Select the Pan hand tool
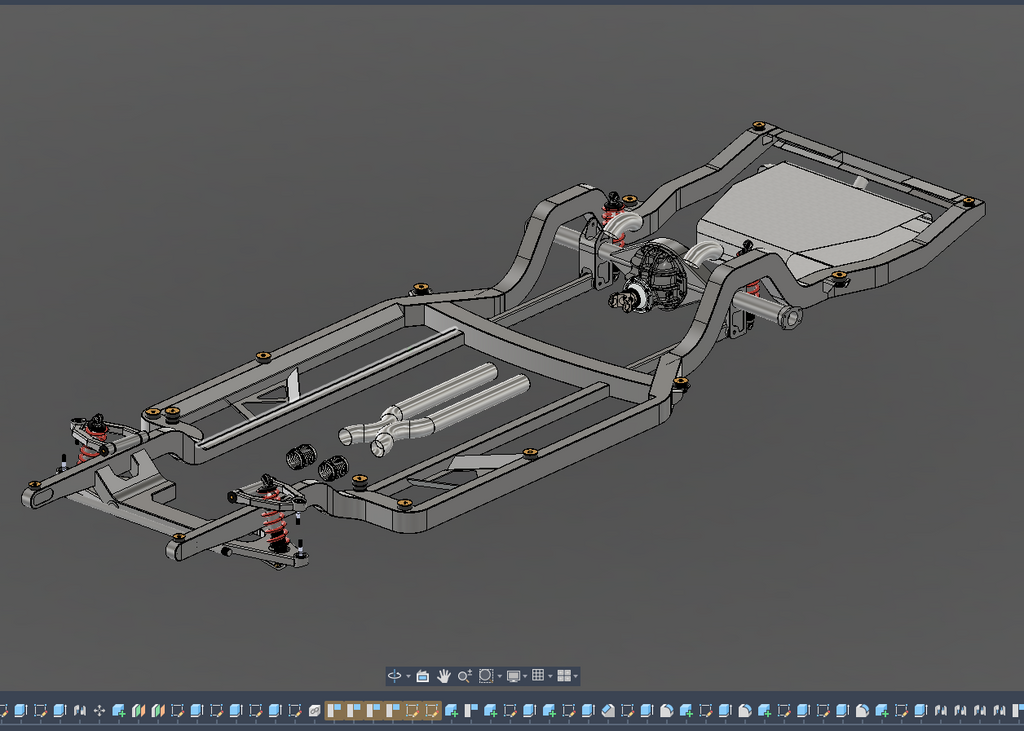Image resolution: width=1024 pixels, height=731 pixels. point(443,676)
